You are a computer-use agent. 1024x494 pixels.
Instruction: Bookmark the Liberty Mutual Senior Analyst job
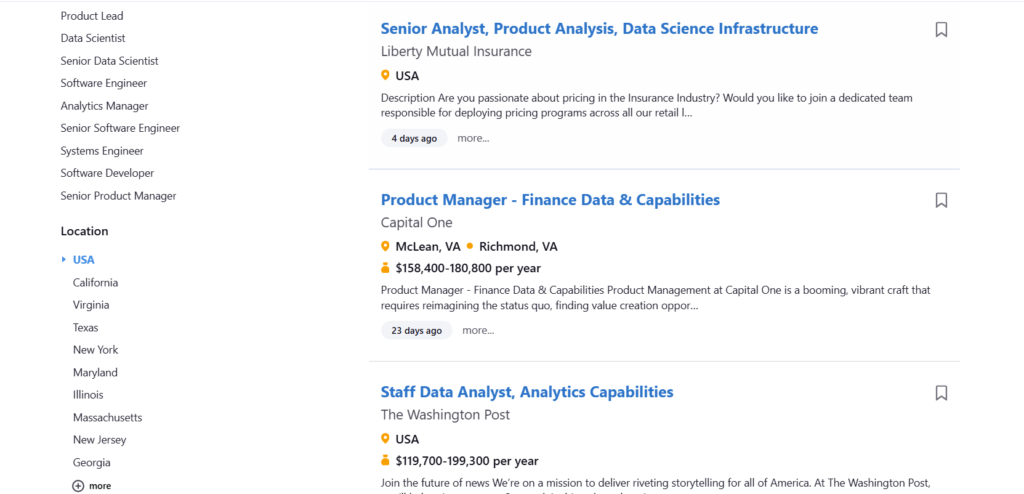click(941, 30)
